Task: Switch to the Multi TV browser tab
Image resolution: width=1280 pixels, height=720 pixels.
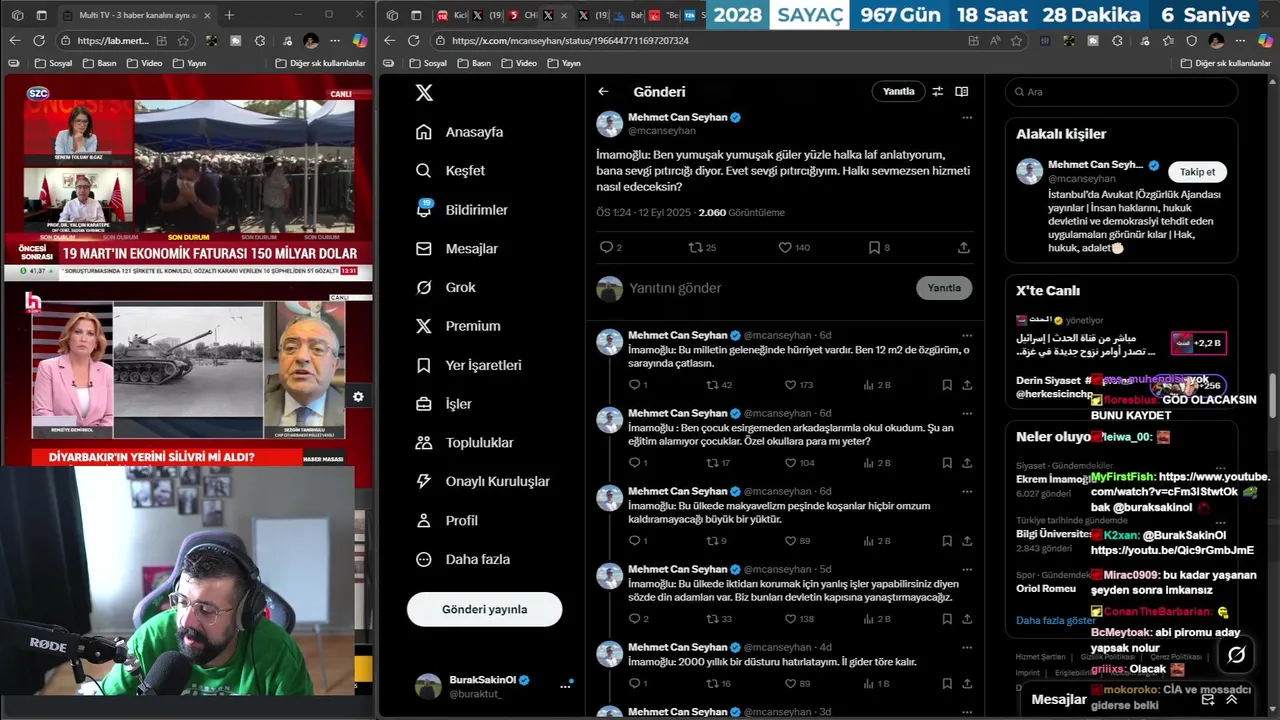Action: [x=138, y=15]
